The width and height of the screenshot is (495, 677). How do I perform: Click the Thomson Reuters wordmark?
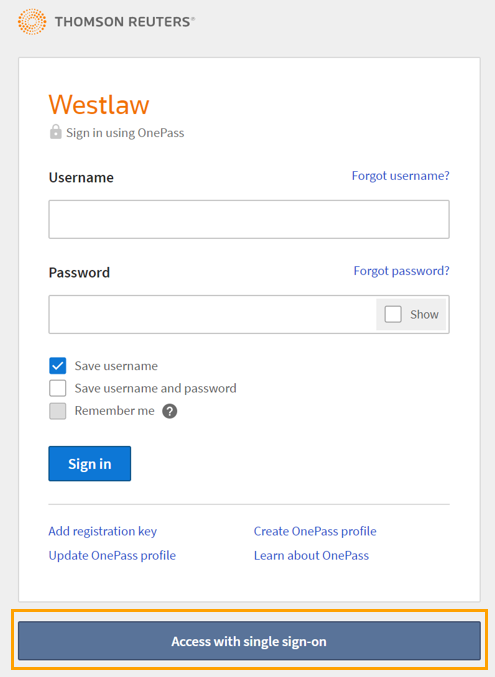pyautogui.click(x=125, y=22)
